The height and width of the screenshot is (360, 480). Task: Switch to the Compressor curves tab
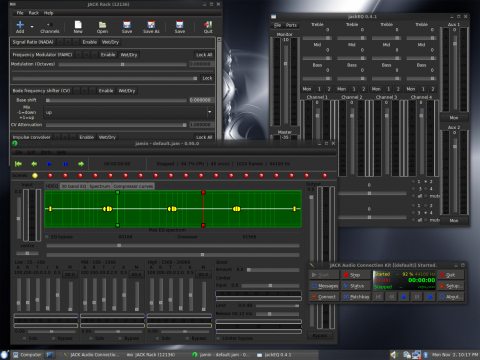point(133,186)
